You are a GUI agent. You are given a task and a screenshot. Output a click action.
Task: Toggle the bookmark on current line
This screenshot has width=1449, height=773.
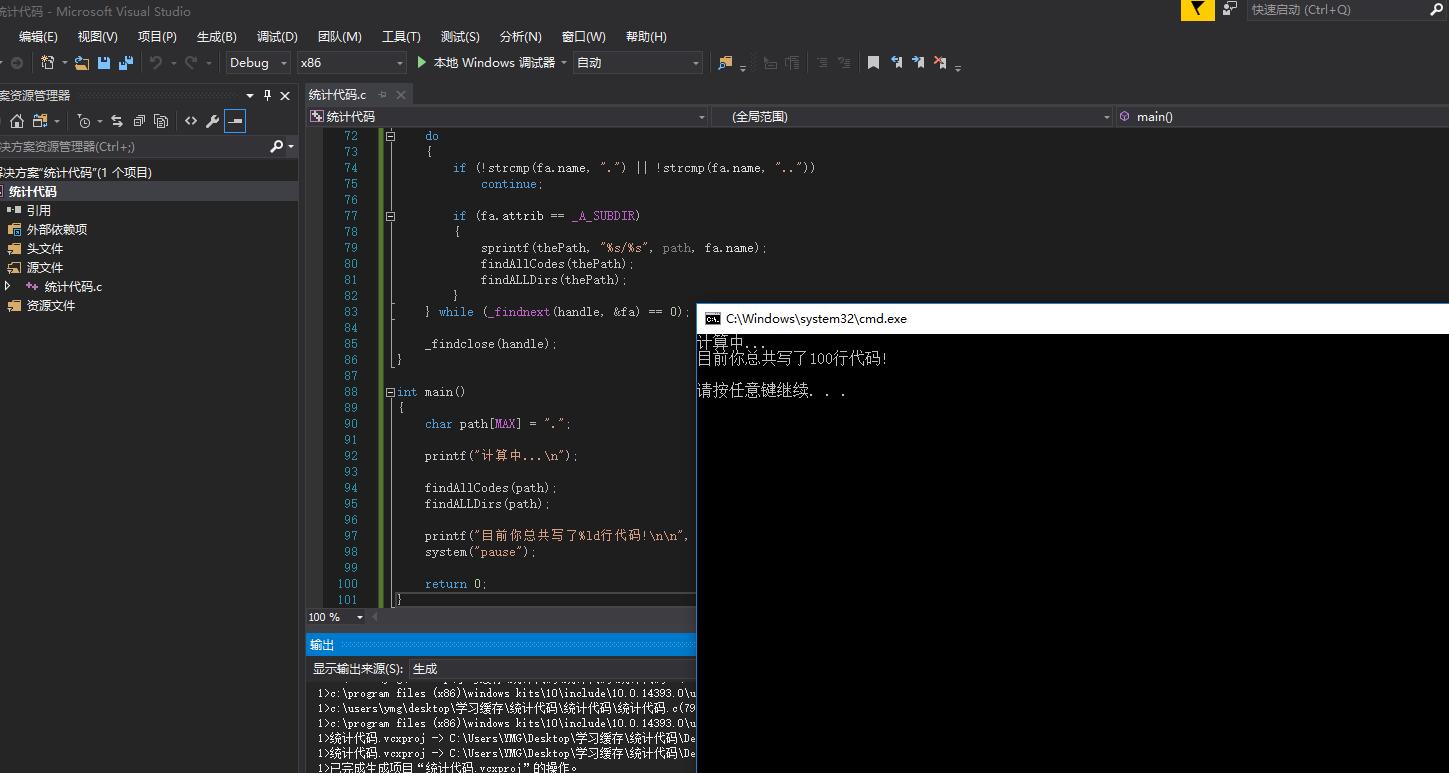pyautogui.click(x=873, y=63)
